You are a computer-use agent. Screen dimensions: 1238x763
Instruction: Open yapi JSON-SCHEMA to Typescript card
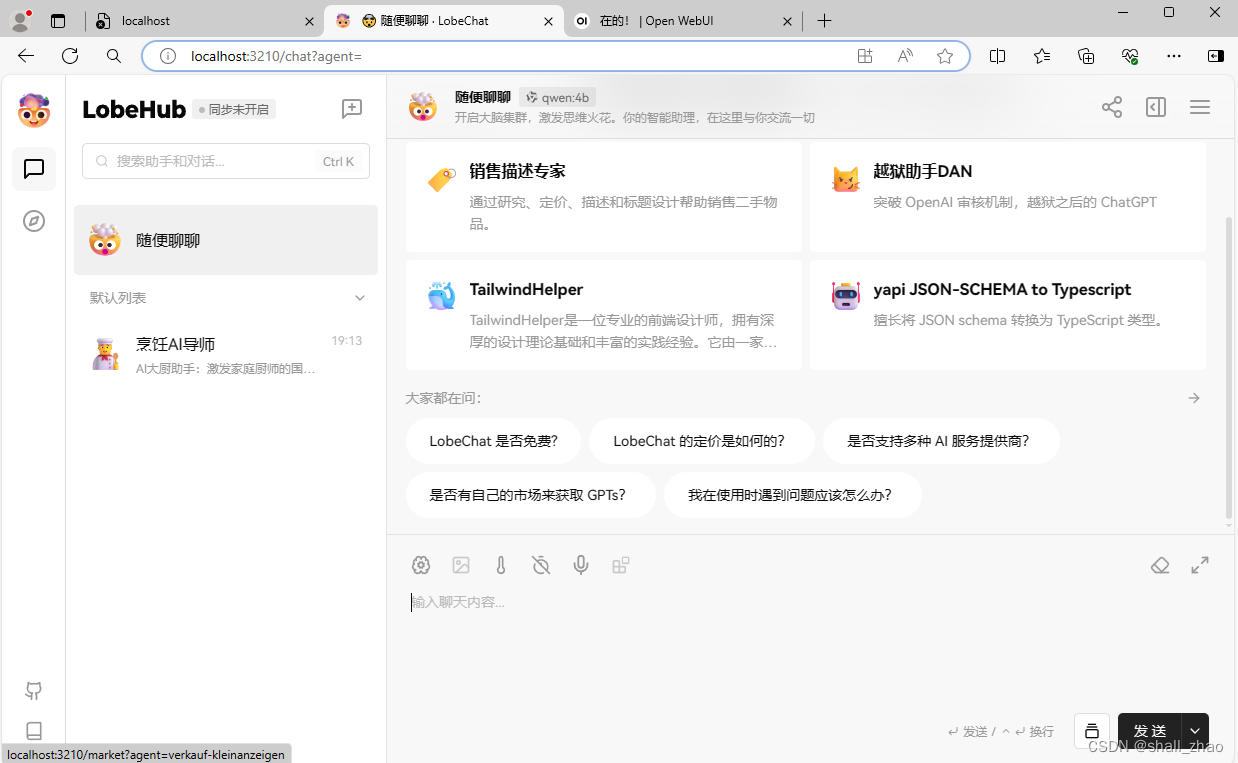coord(1008,315)
